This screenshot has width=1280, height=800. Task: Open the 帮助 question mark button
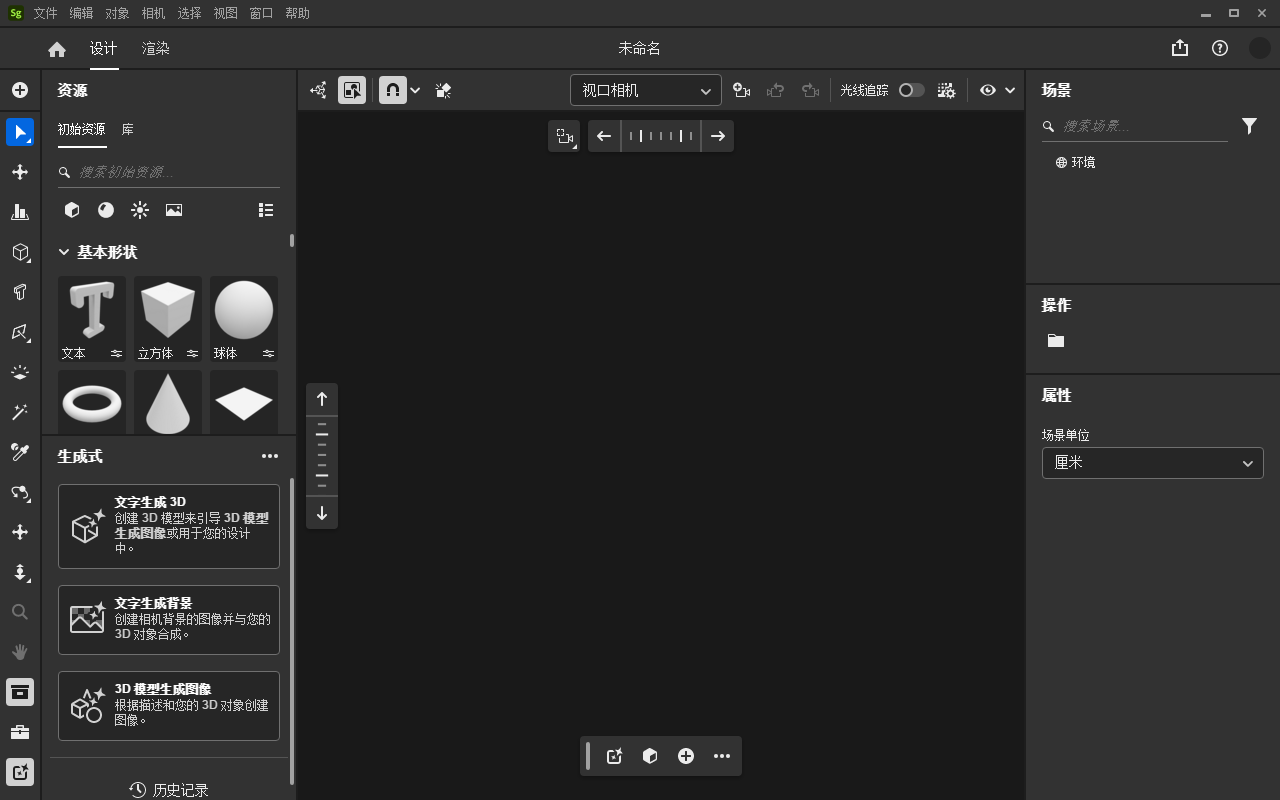coord(1219,47)
